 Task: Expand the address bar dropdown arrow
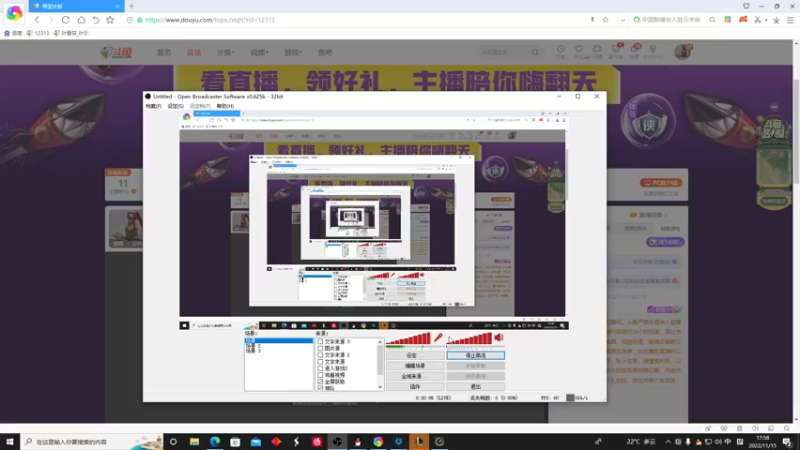click(x=622, y=20)
